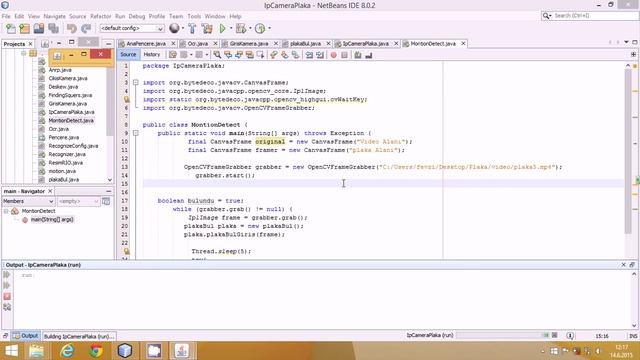Screen dimensions: 640x360
Task: Open the File menu
Action: pos(6,16)
